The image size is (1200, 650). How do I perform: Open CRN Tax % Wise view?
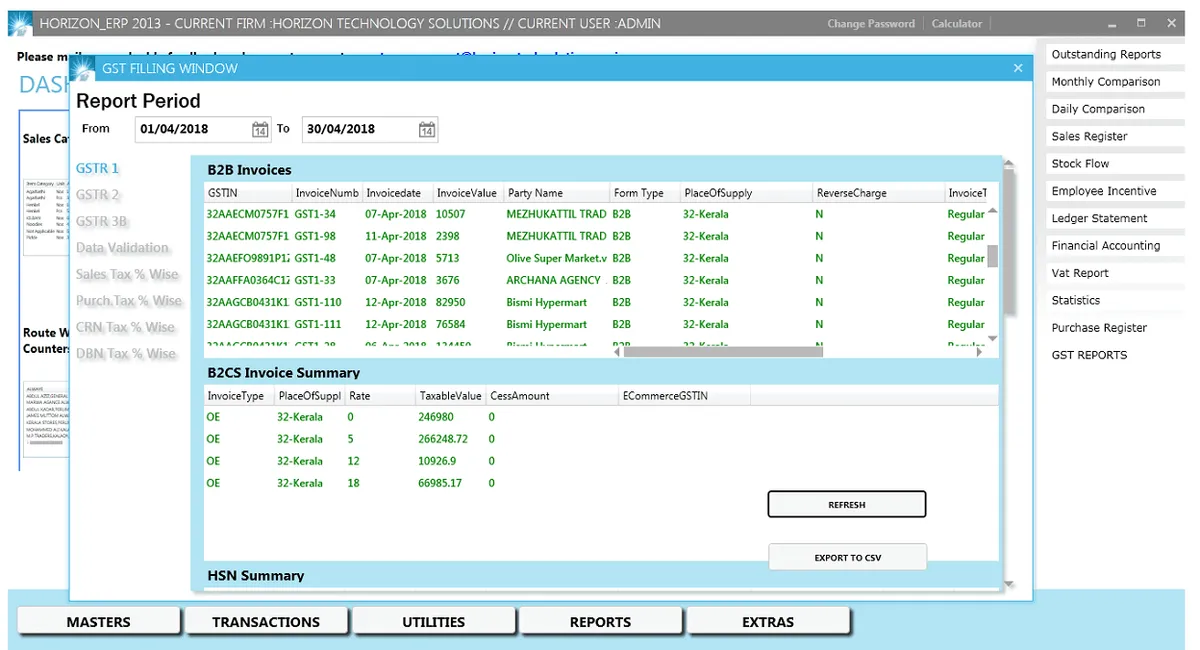pos(127,326)
